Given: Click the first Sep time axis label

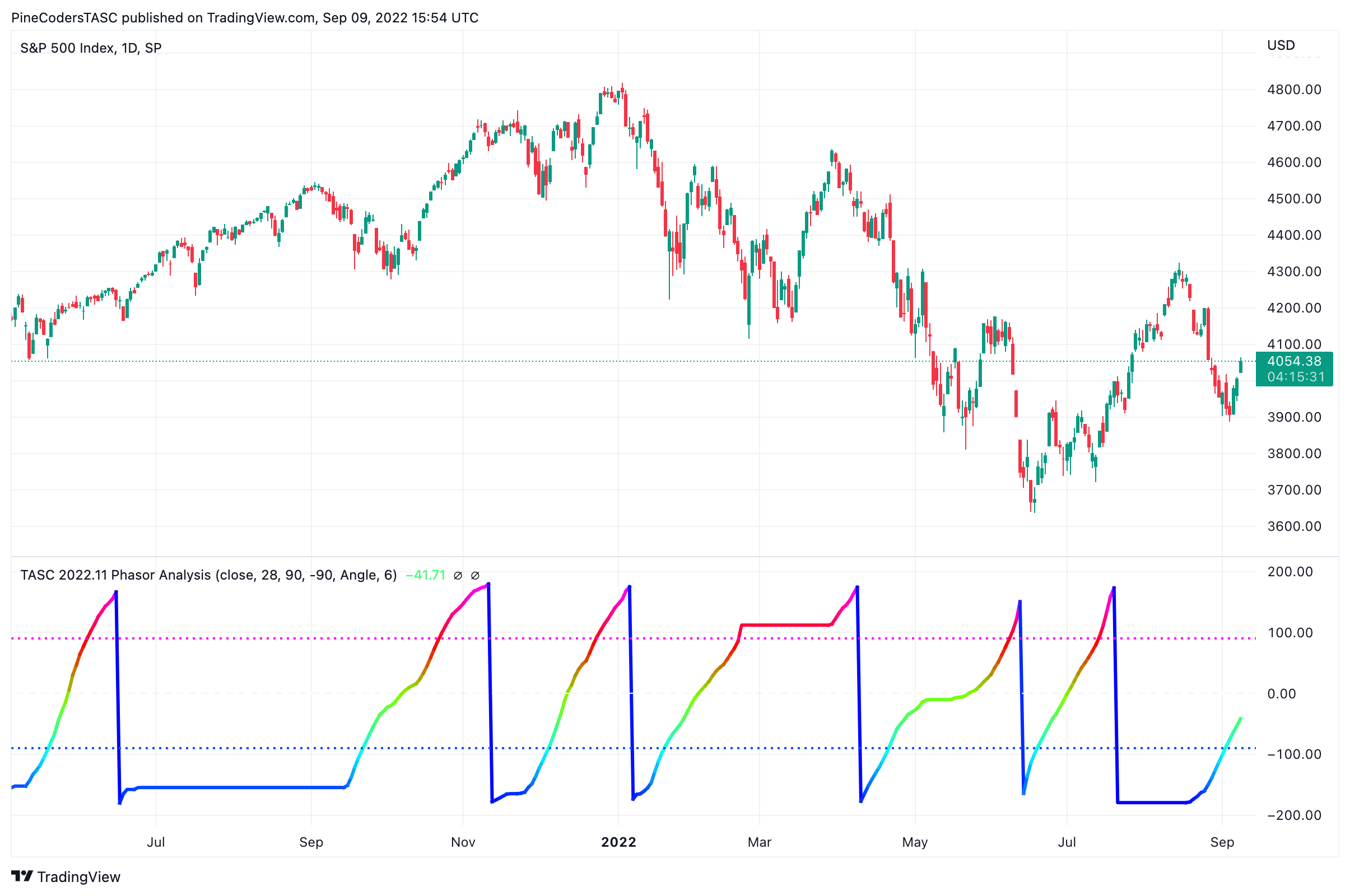Looking at the screenshot, I should coord(311,842).
